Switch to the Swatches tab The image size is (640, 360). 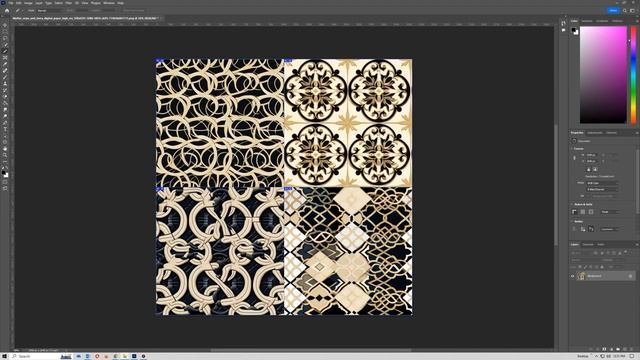587,21
